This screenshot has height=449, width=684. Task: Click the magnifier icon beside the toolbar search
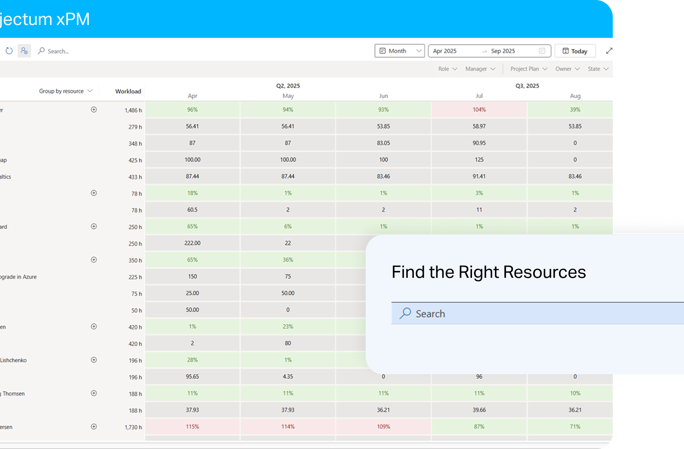coord(41,51)
